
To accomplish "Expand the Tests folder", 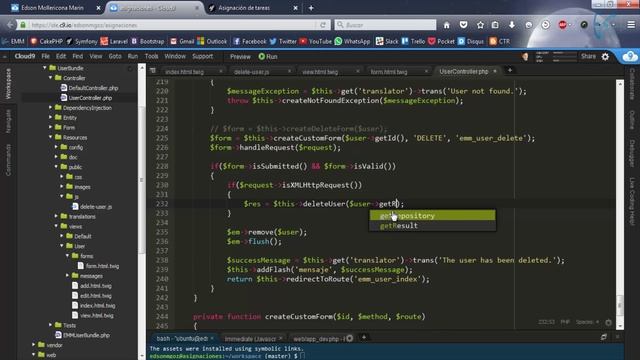I will pyautogui.click(x=51, y=325).
